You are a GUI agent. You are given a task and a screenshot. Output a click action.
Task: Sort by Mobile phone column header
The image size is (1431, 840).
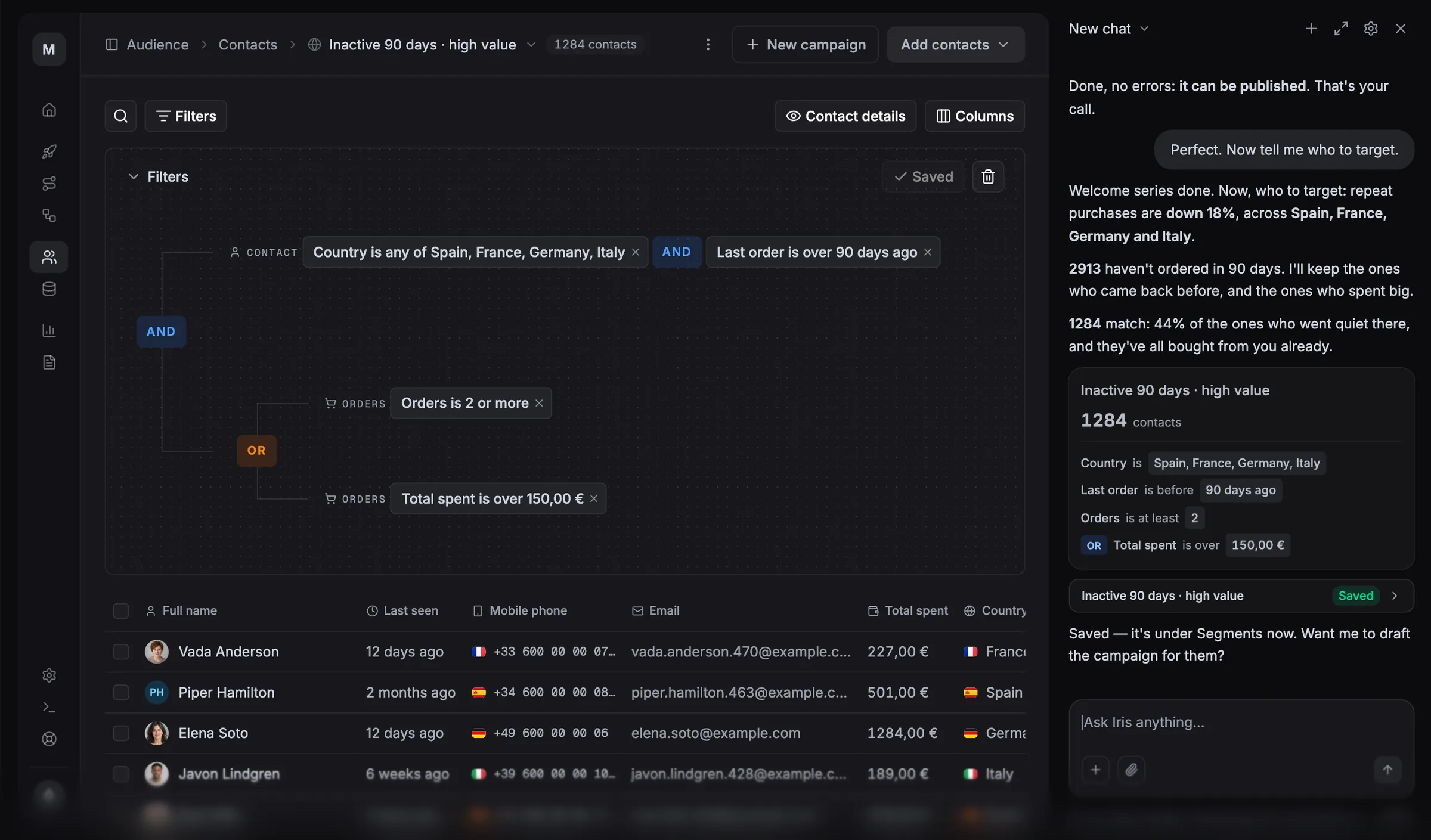(x=520, y=610)
